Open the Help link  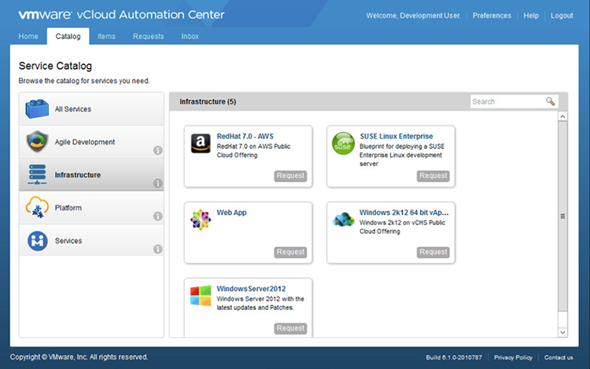pos(531,16)
